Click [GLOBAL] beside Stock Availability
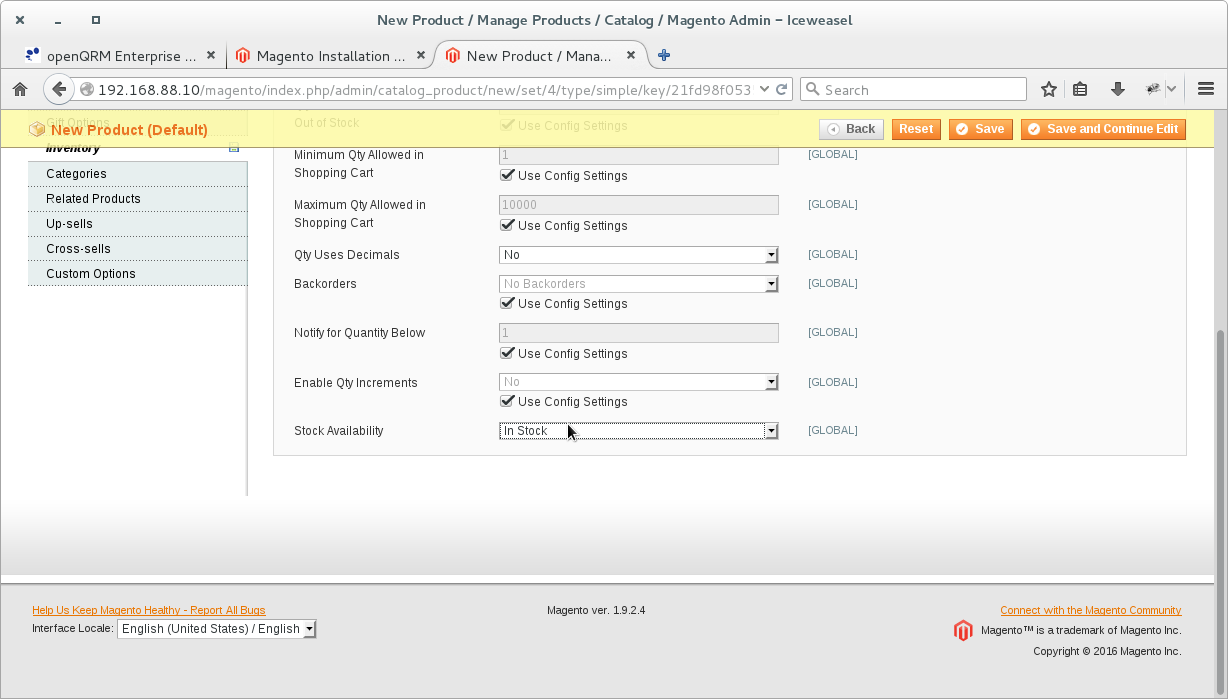This screenshot has height=699, width=1228. tap(833, 430)
